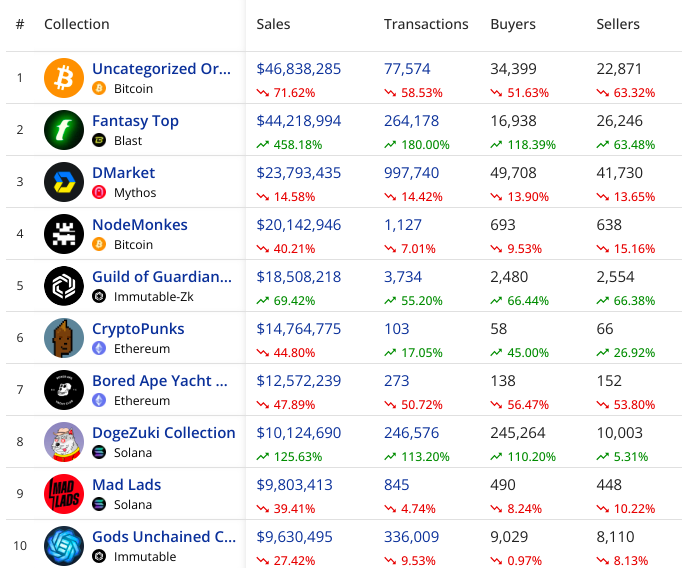Click the NodeMonkes collection name
Image resolution: width=691 pixels, height=568 pixels.
(140, 225)
